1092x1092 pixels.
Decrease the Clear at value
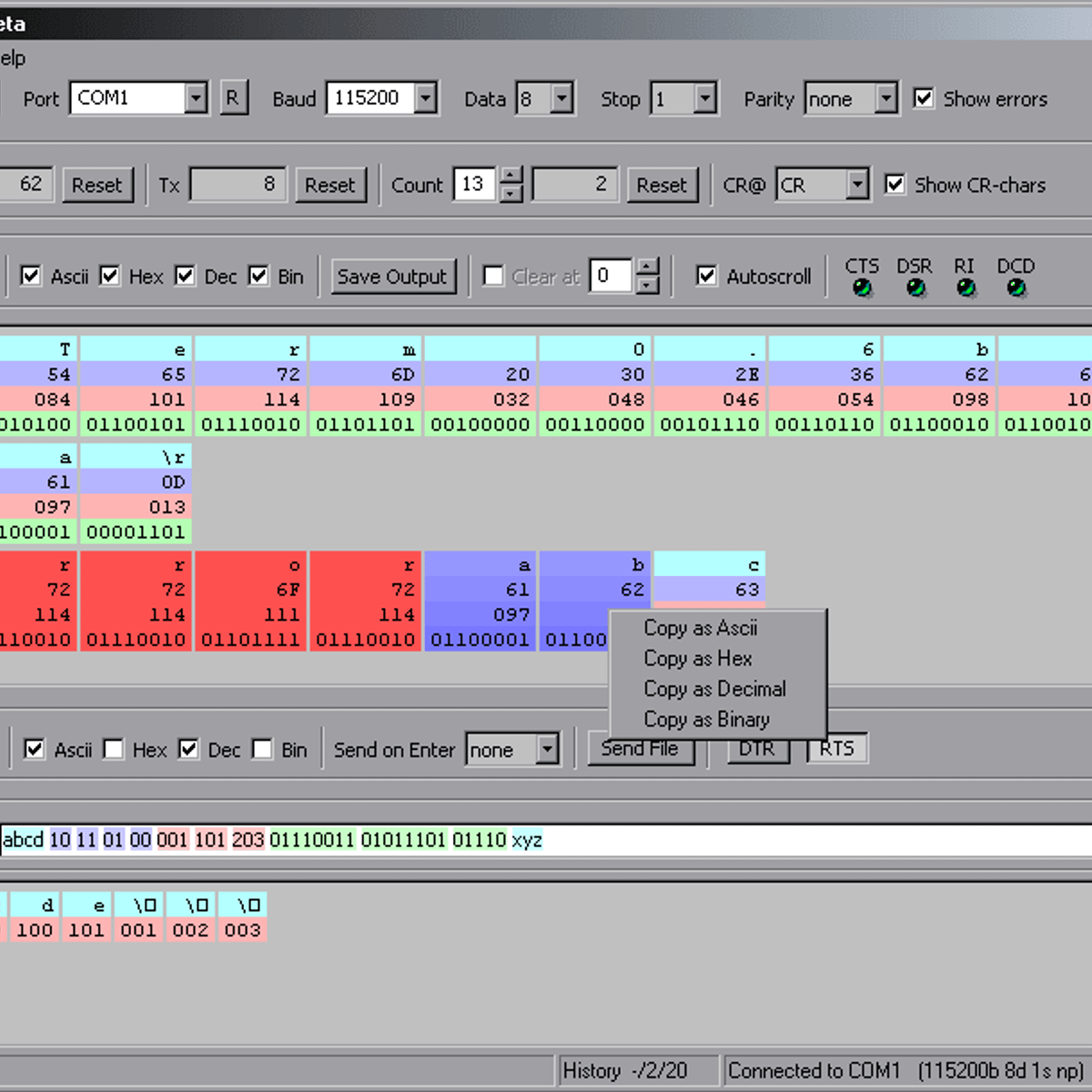point(646,285)
